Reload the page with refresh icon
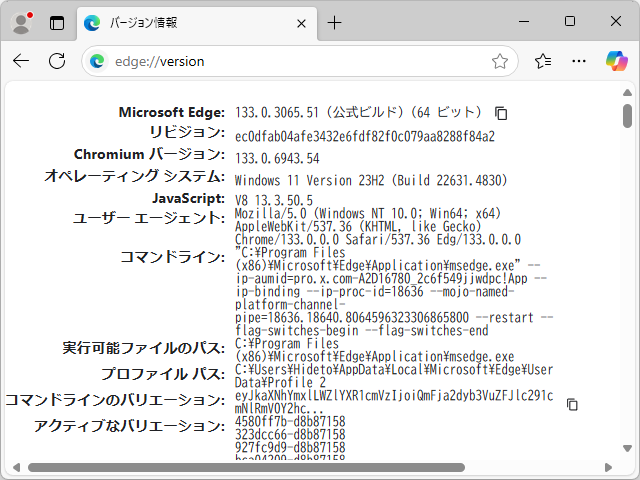 pos(57,61)
